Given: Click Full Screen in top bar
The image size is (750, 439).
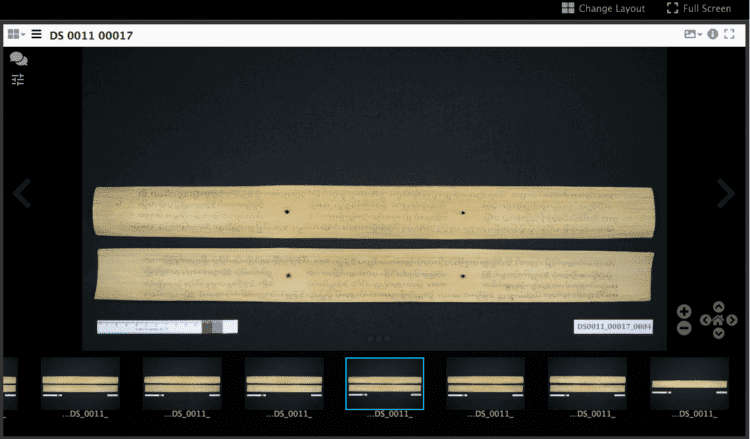Looking at the screenshot, I should 699,8.
